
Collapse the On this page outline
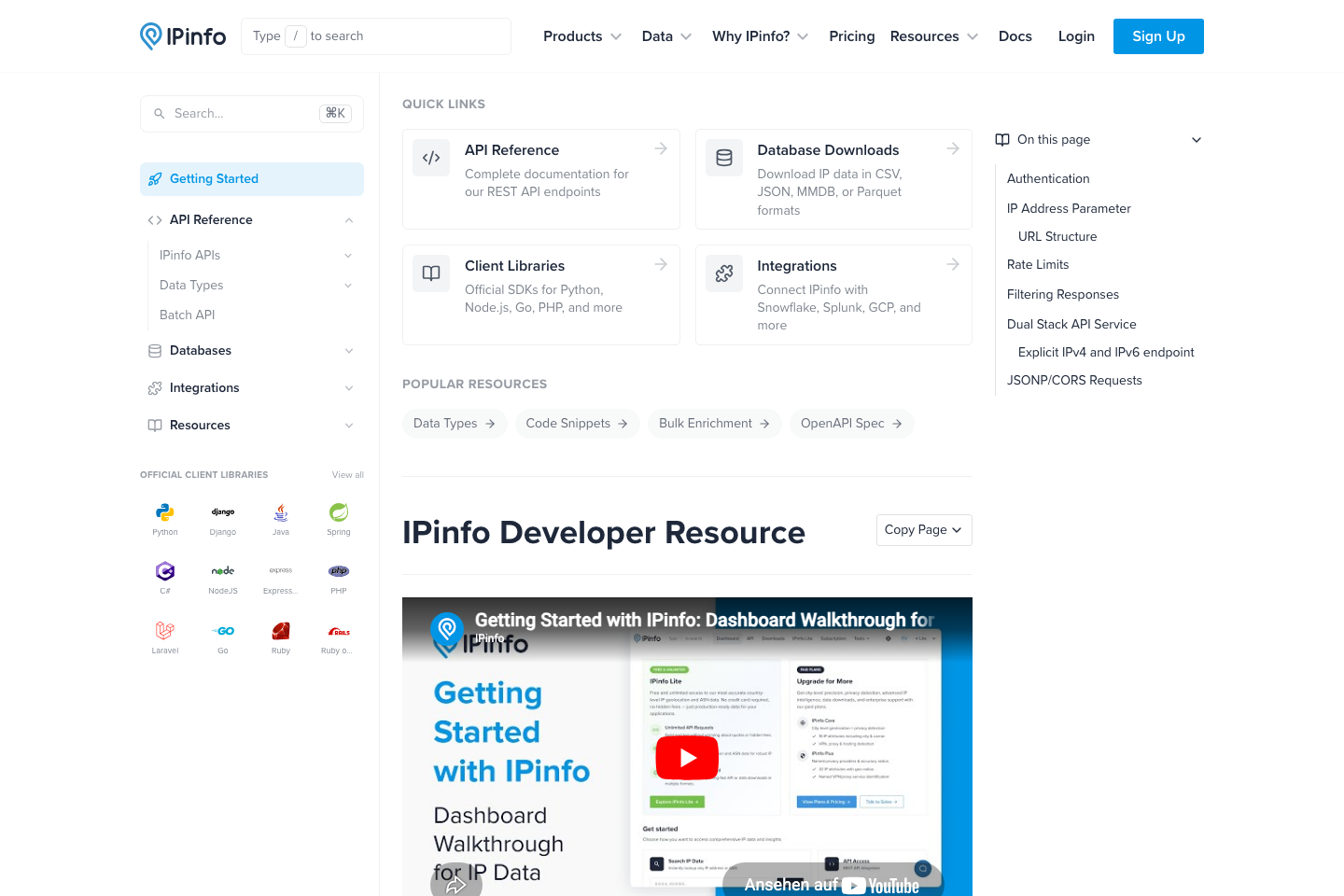(x=1196, y=139)
